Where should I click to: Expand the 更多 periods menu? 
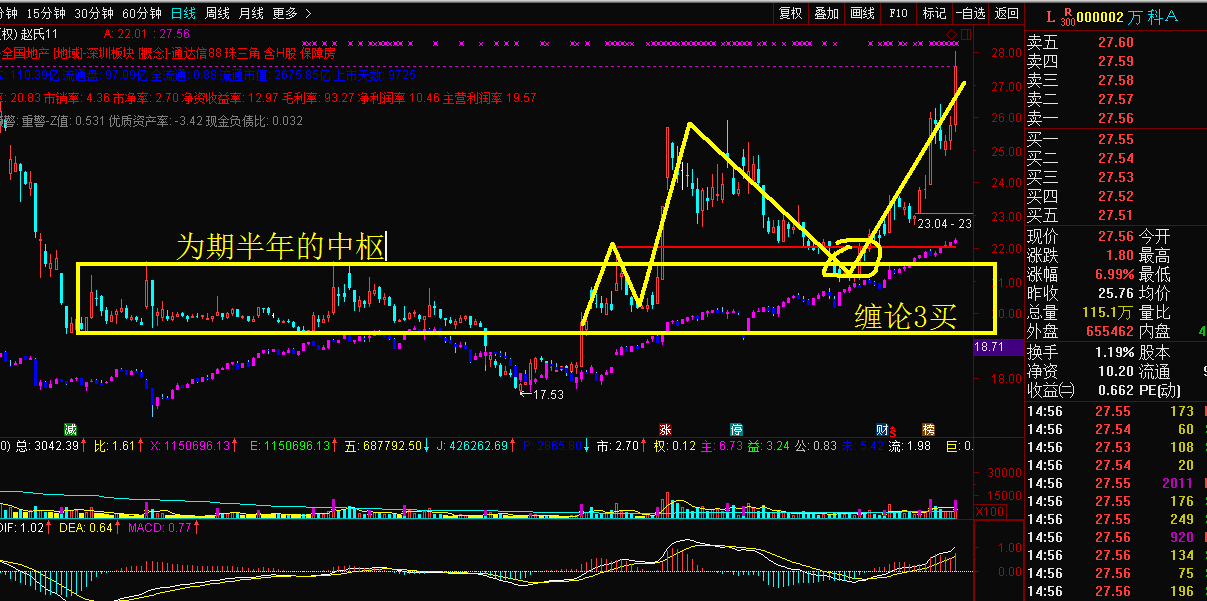pyautogui.click(x=291, y=13)
